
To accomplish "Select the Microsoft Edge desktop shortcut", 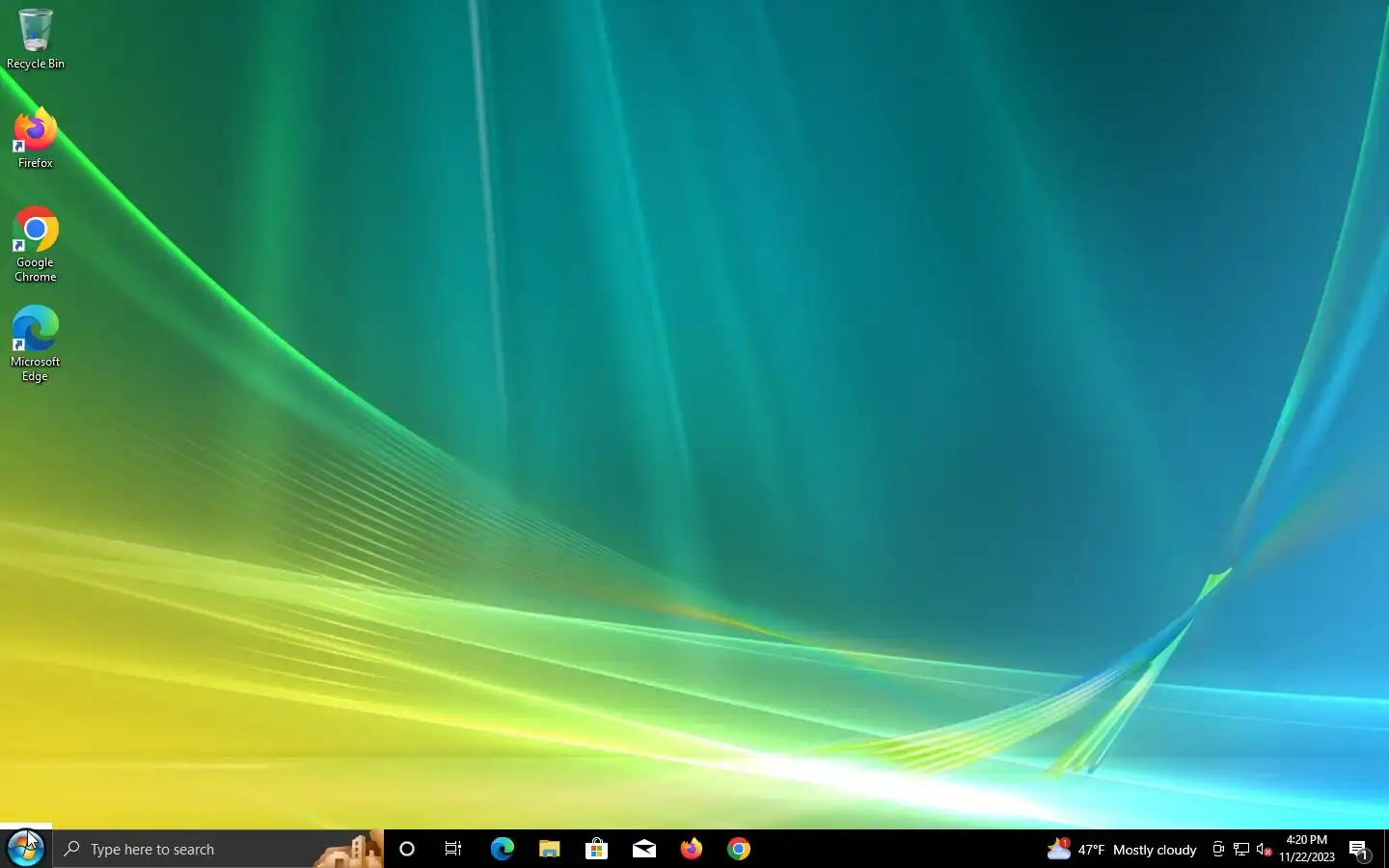I will (x=36, y=344).
